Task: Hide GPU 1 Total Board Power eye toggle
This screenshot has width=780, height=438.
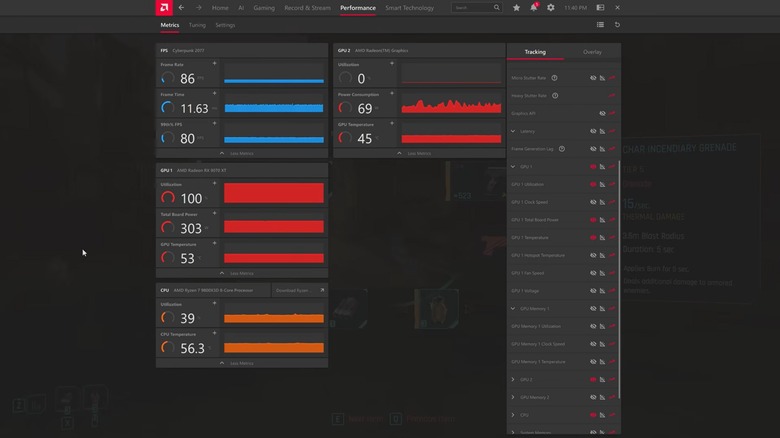Action: click(593, 219)
